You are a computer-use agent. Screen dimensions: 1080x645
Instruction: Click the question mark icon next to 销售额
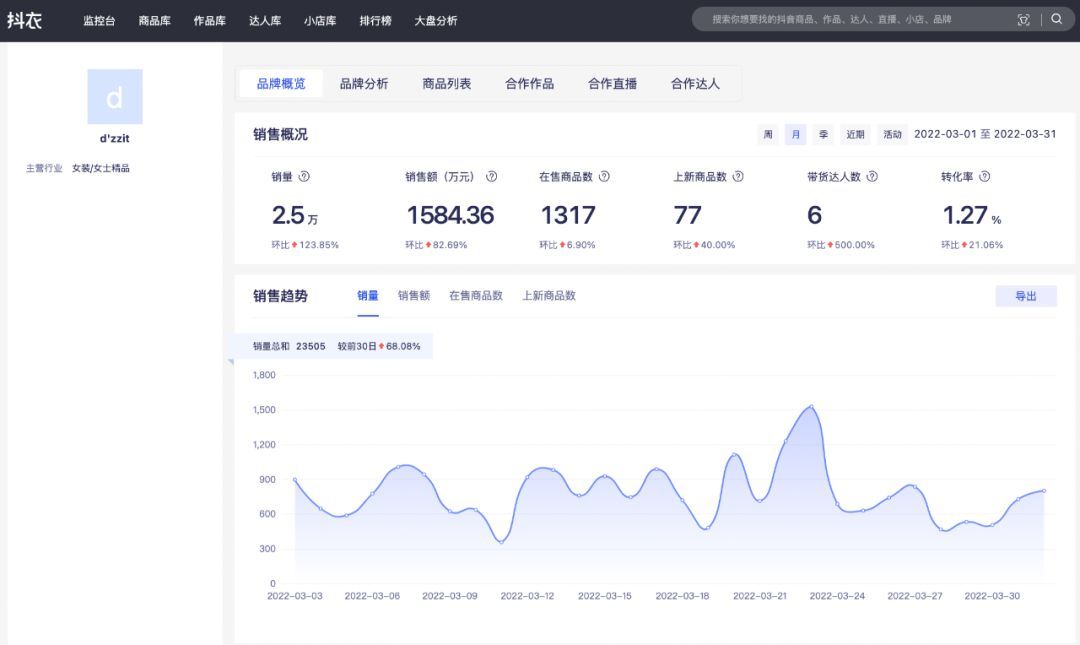tap(491, 175)
